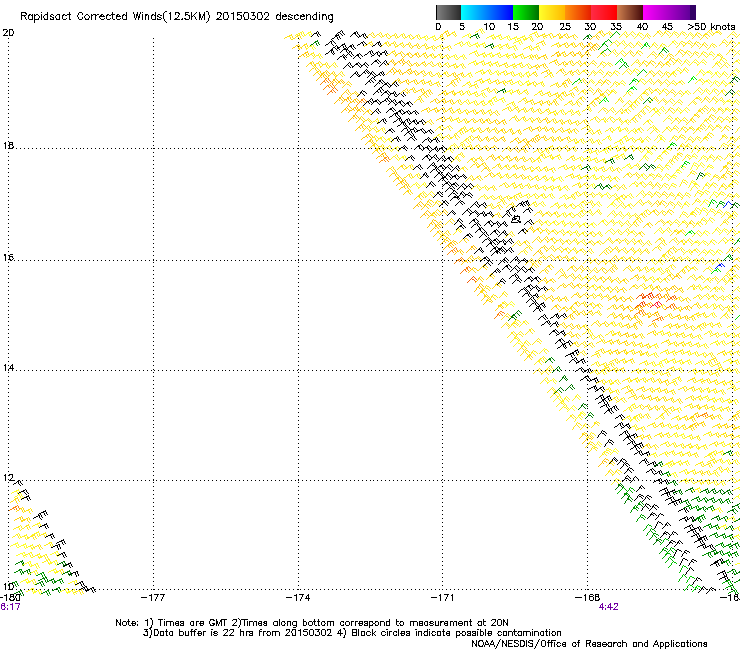Click the red wind barb cluster near 15N
Screen dimensions: 740x650
[x=655, y=302]
